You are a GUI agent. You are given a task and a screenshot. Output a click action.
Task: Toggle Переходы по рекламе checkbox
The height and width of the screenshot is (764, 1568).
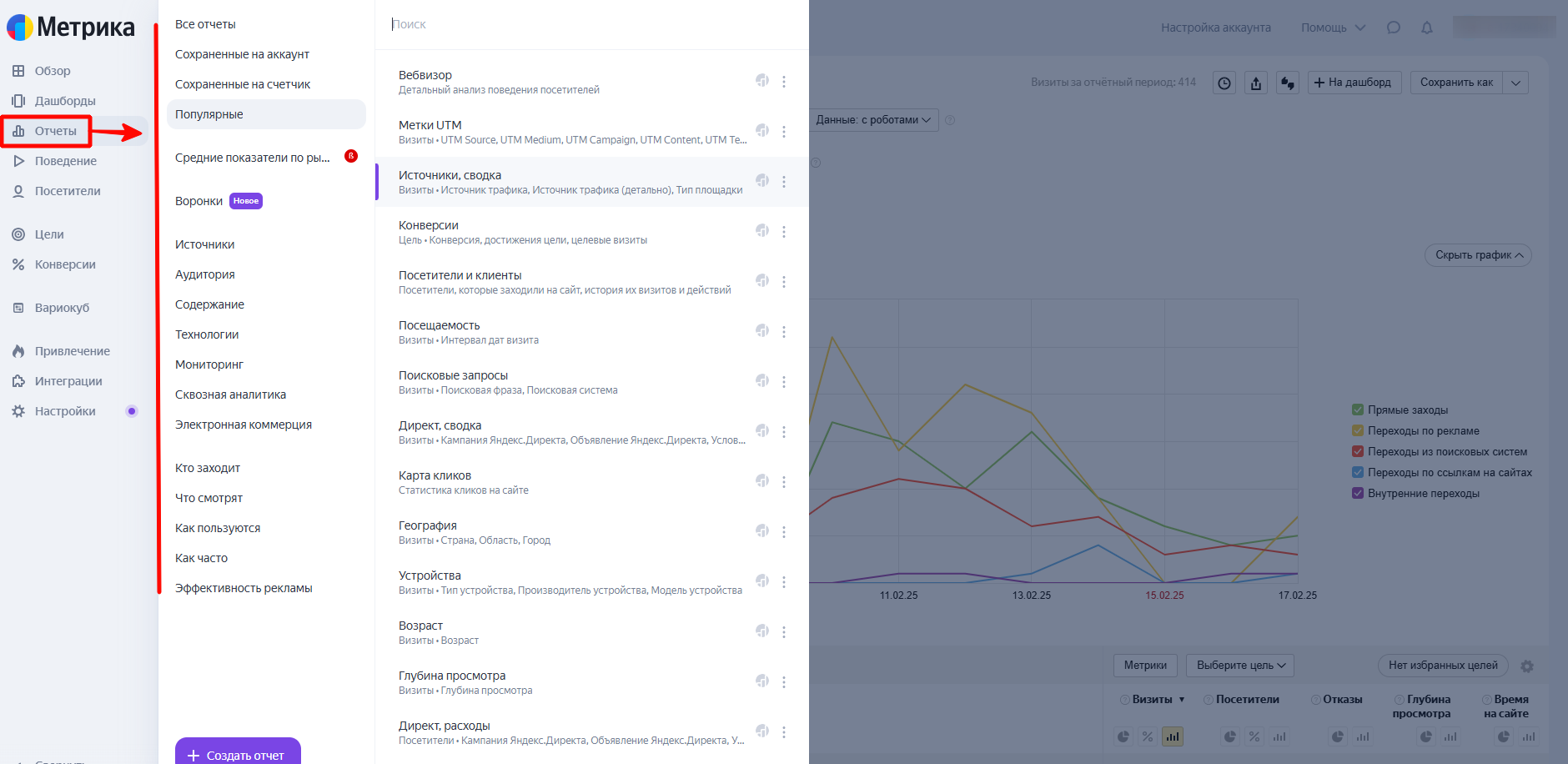pyautogui.click(x=1358, y=430)
